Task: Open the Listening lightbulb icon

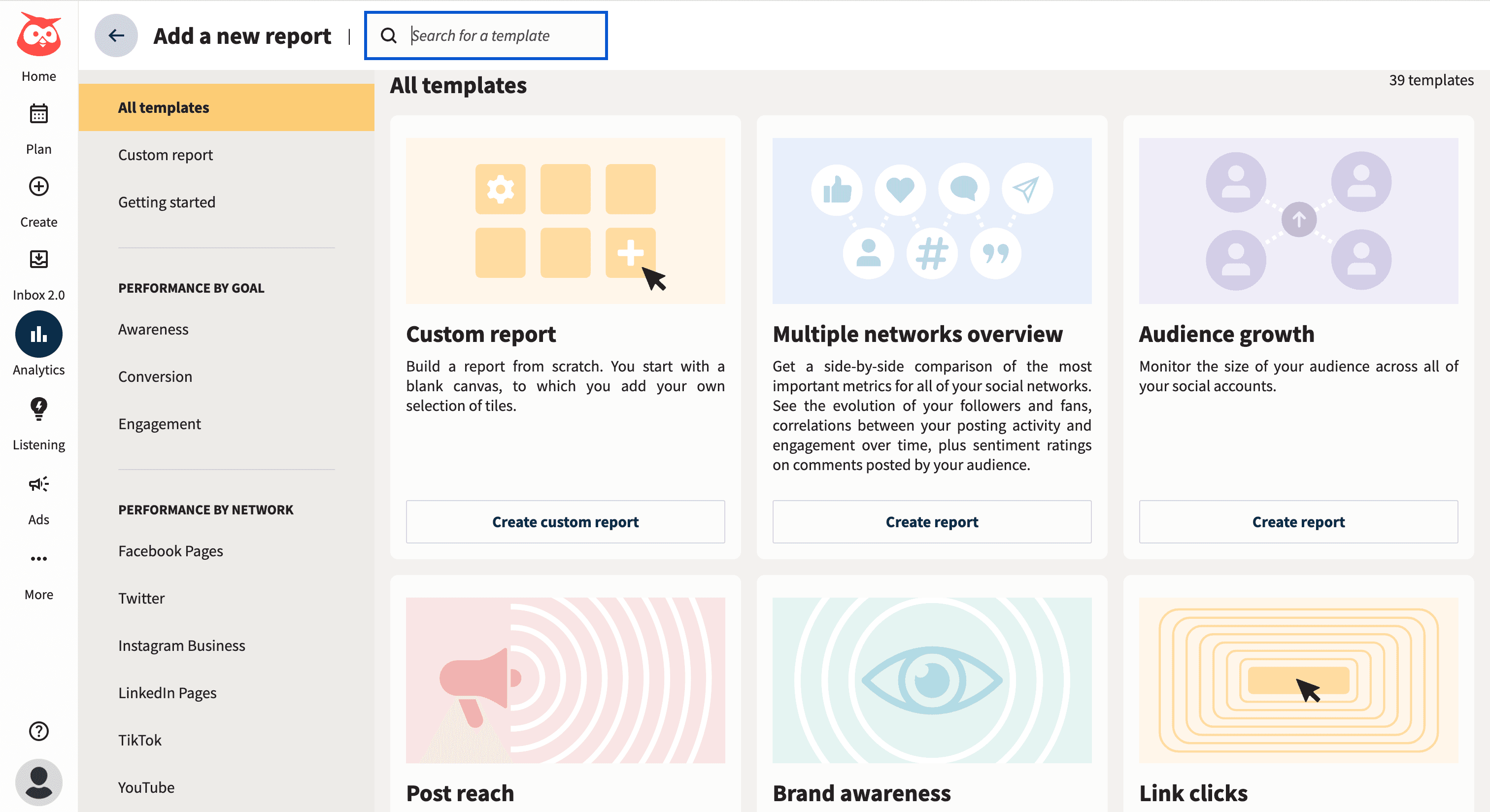Action: click(39, 408)
